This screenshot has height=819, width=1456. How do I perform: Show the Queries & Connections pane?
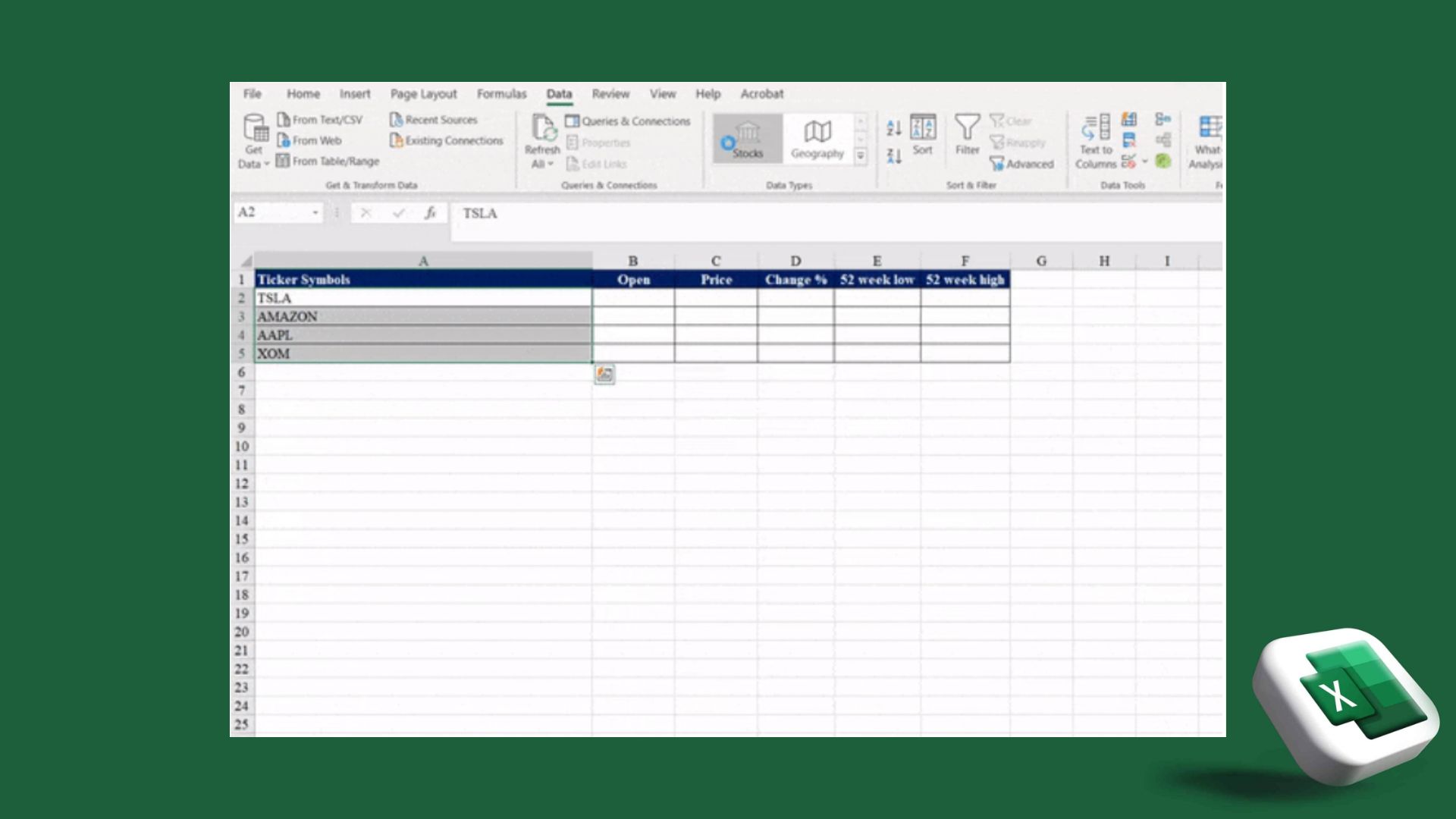point(628,121)
